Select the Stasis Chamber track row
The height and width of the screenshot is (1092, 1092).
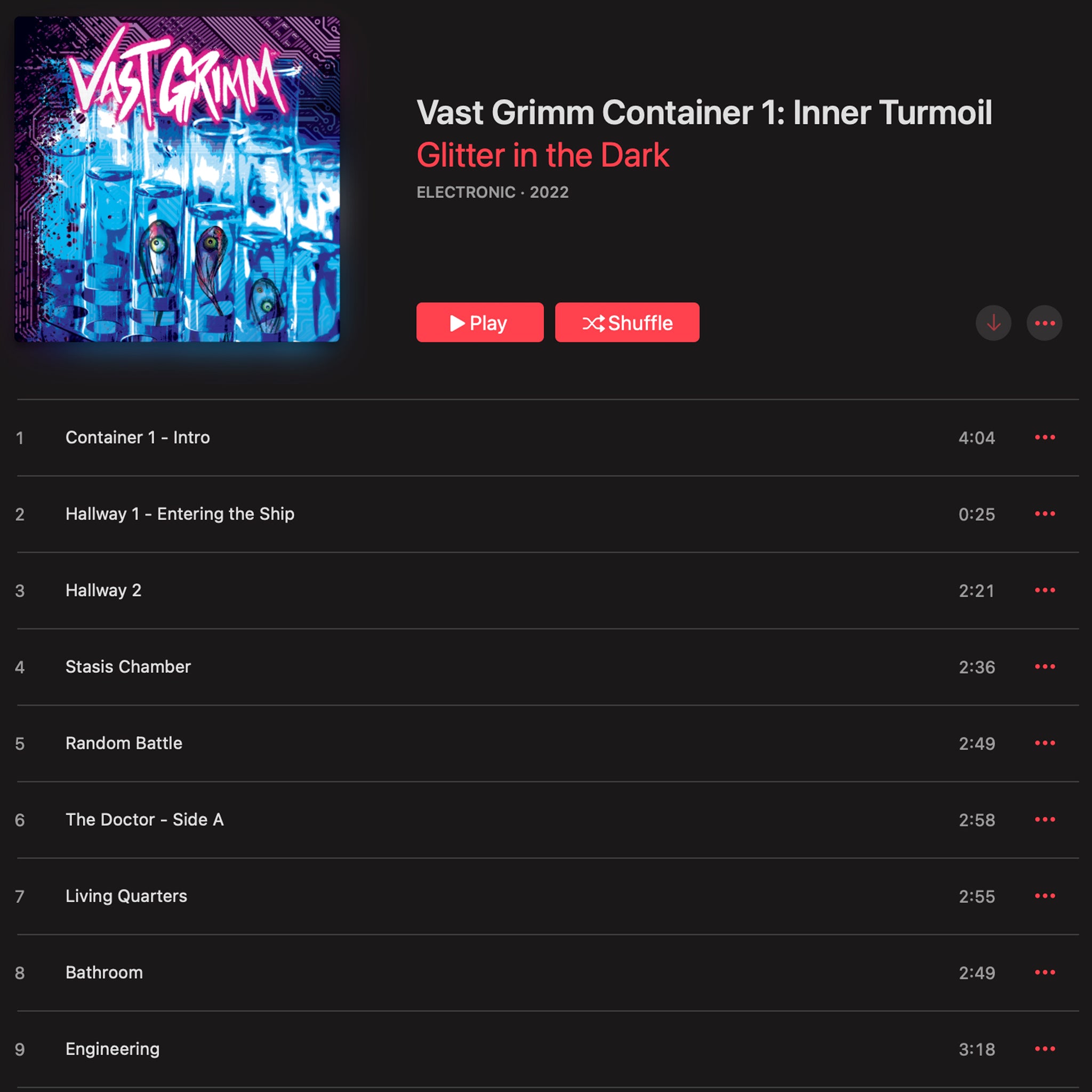point(548,667)
